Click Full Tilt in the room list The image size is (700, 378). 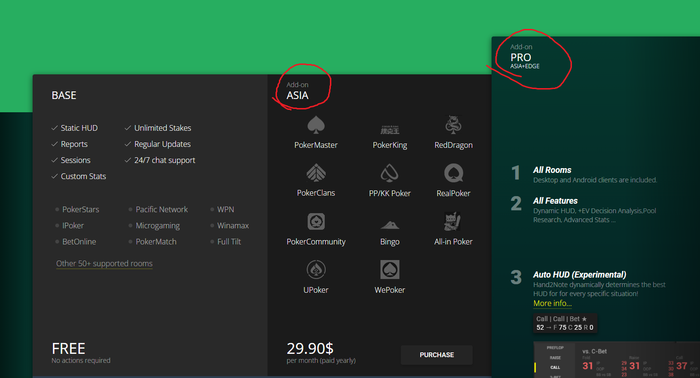coord(229,241)
